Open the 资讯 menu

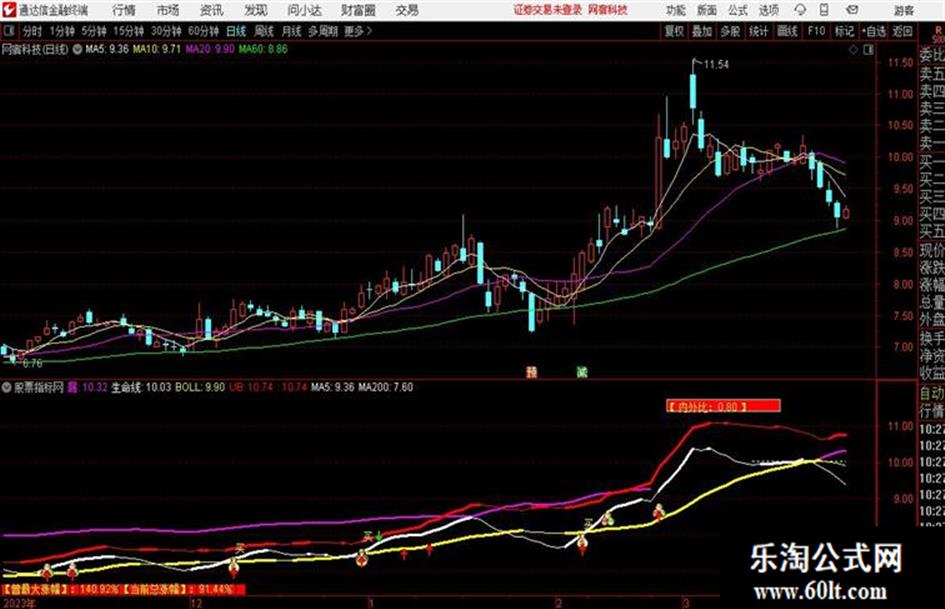point(212,10)
